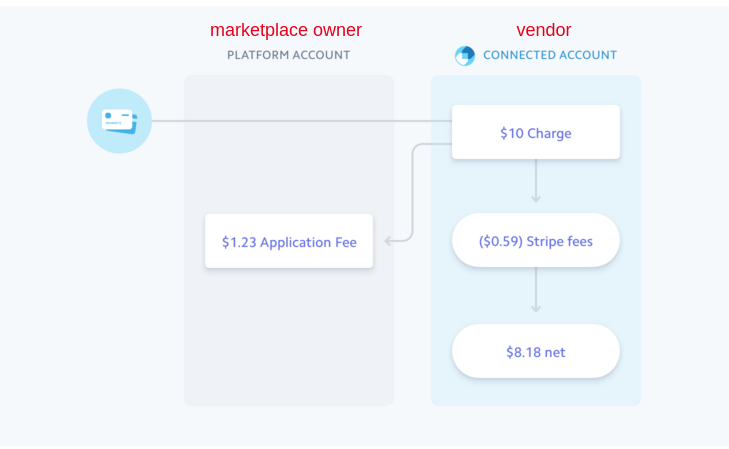Click the blue connected account panel background
729x449 pixels.
[x=536, y=393]
